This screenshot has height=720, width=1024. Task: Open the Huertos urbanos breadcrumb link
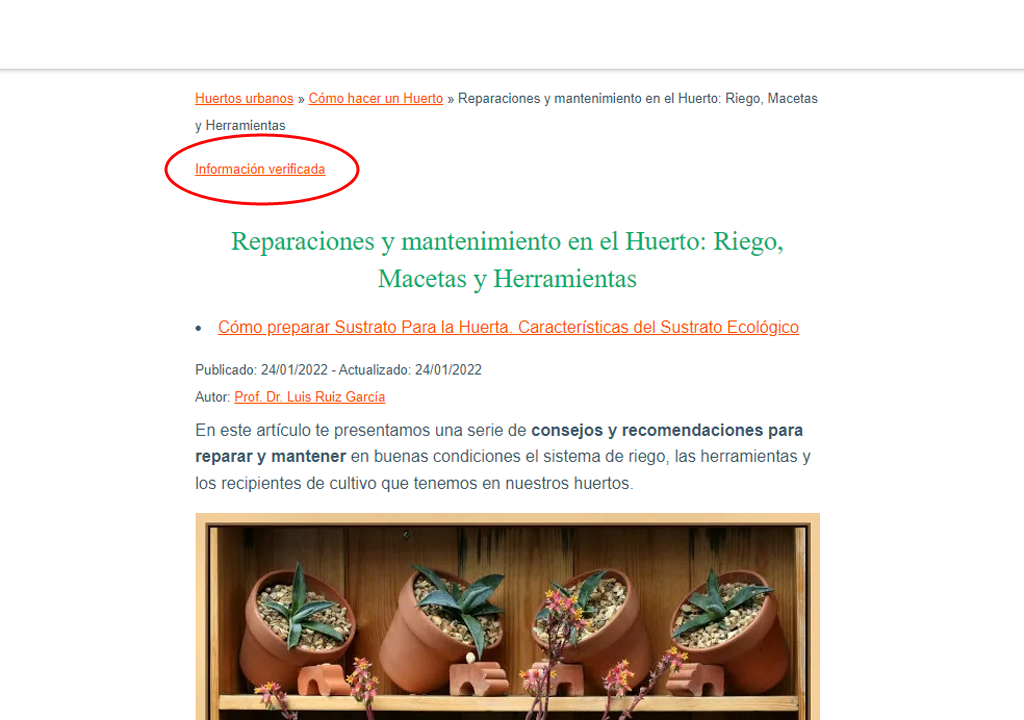(244, 99)
